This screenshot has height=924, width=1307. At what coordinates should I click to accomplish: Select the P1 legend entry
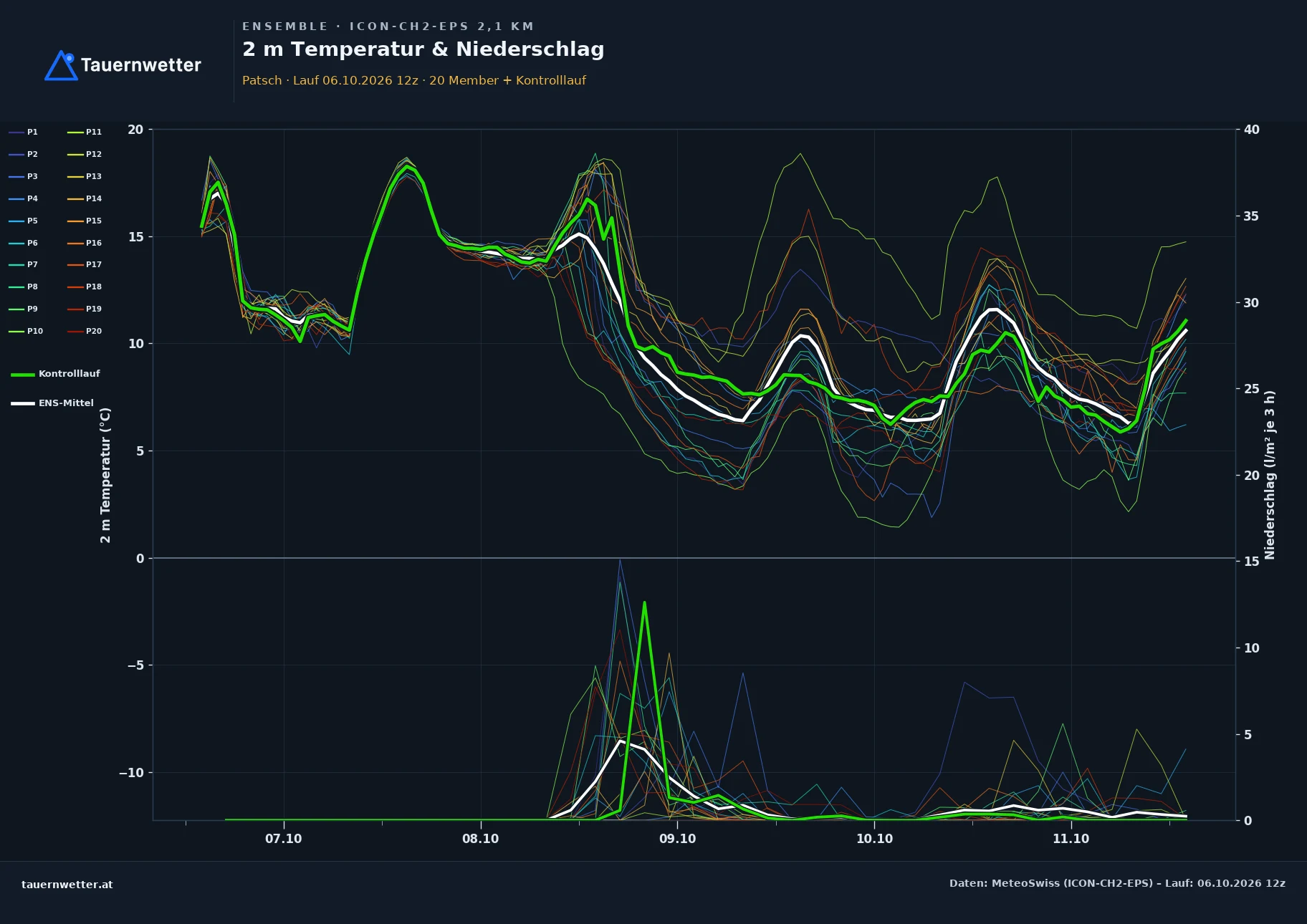point(23,132)
